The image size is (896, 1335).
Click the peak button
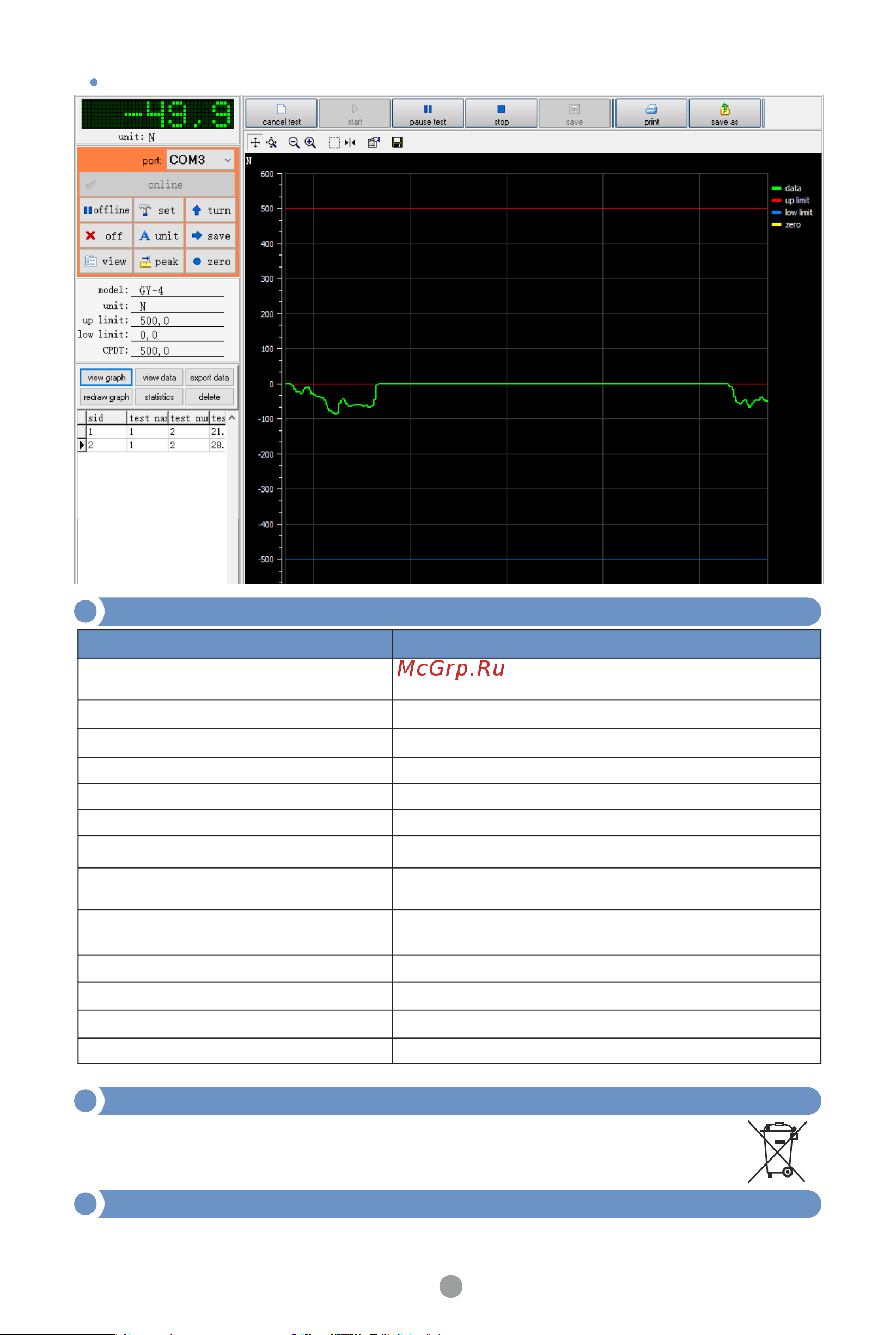[159, 262]
